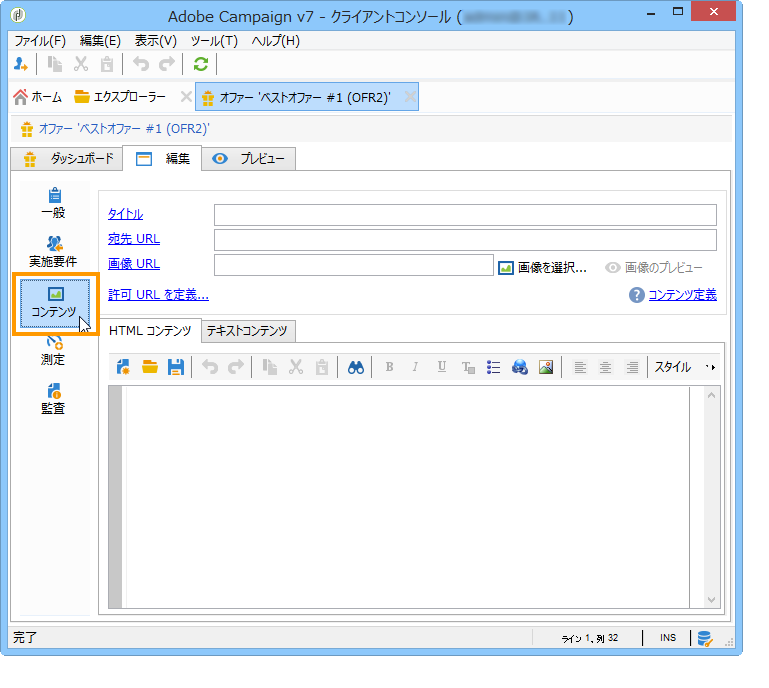The height and width of the screenshot is (688, 769).
Task: Open the 一般 section in the sidebar
Action: point(53,203)
